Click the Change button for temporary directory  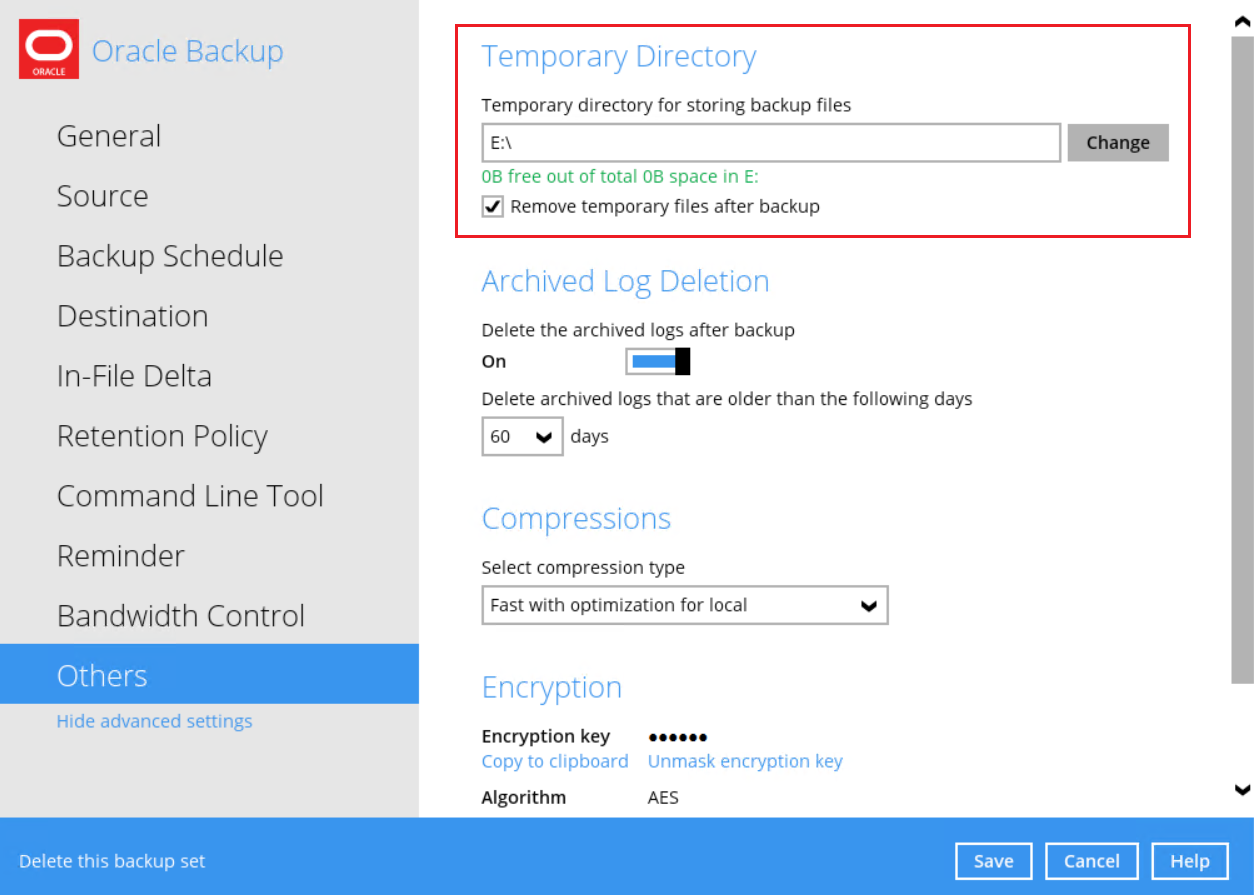tap(1117, 143)
